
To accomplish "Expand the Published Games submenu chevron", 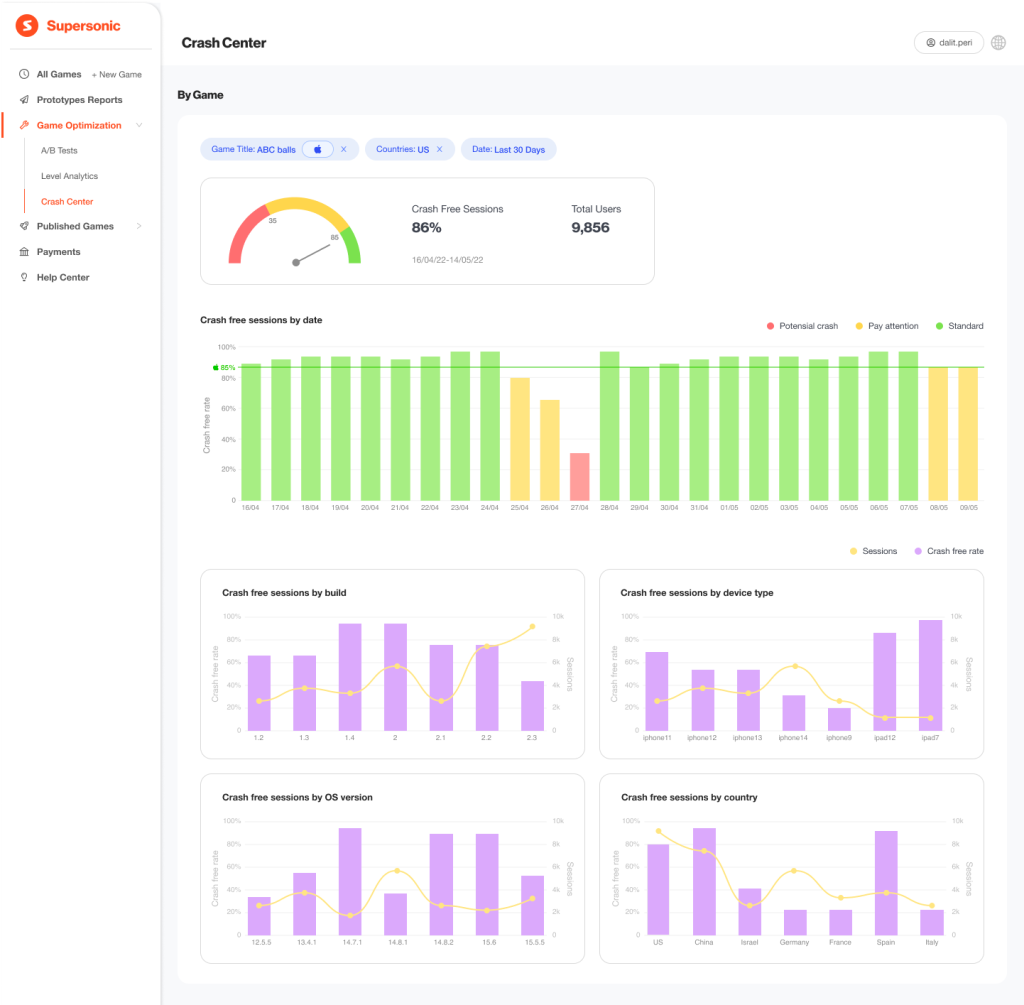I will pos(139,226).
